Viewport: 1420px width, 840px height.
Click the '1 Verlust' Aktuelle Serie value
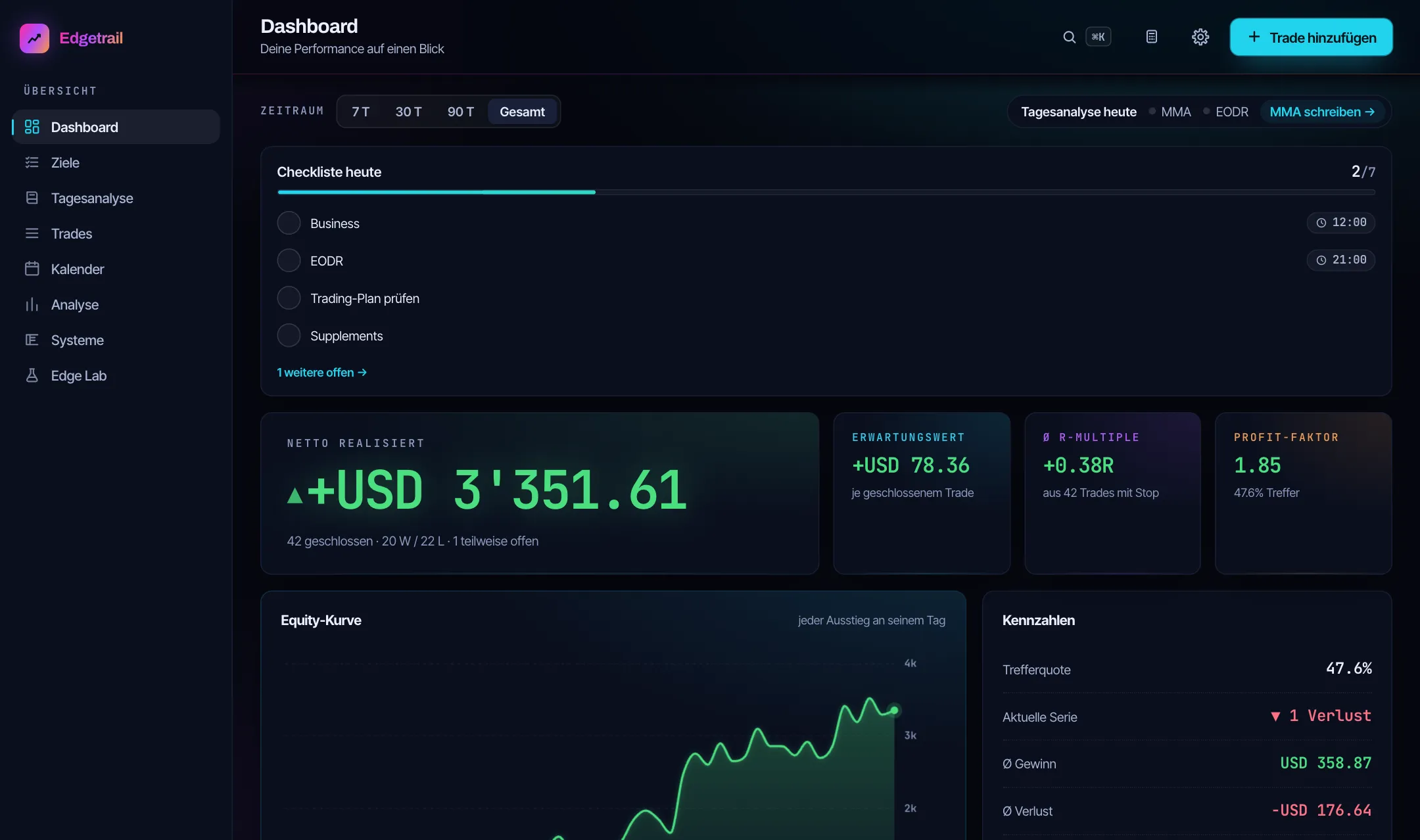pyautogui.click(x=1321, y=716)
